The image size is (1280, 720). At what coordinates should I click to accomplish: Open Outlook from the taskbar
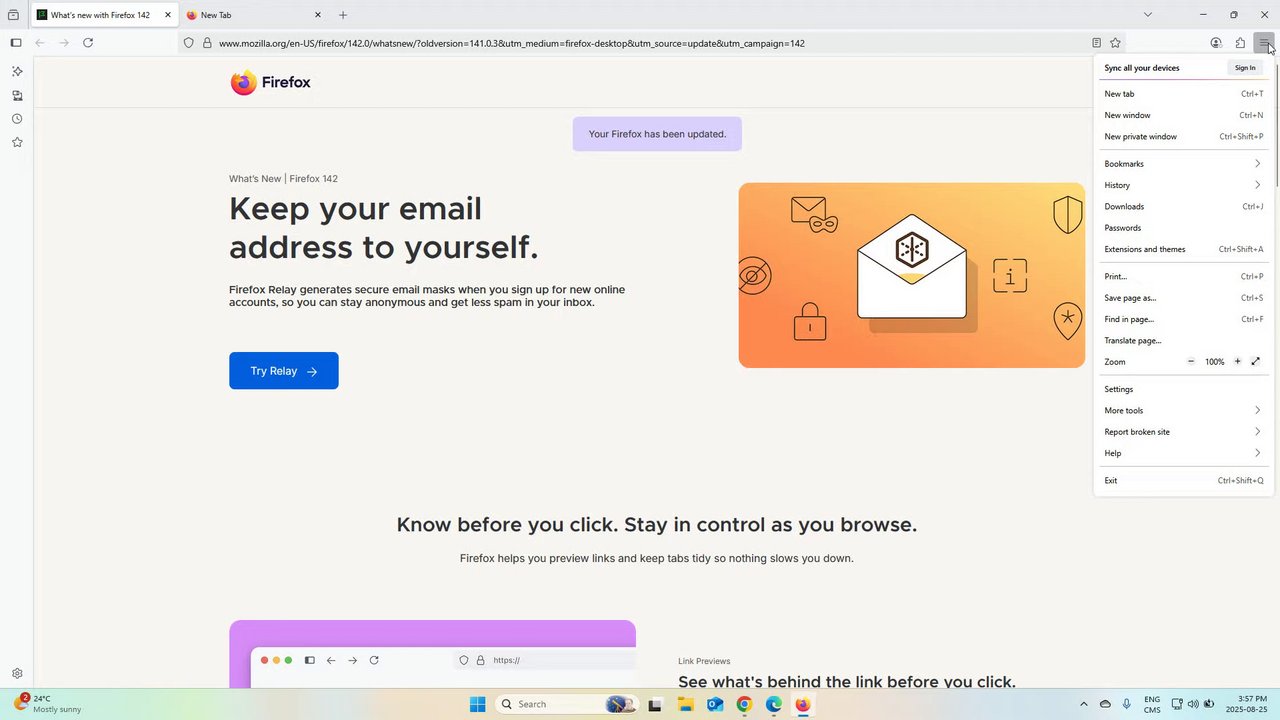[715, 704]
